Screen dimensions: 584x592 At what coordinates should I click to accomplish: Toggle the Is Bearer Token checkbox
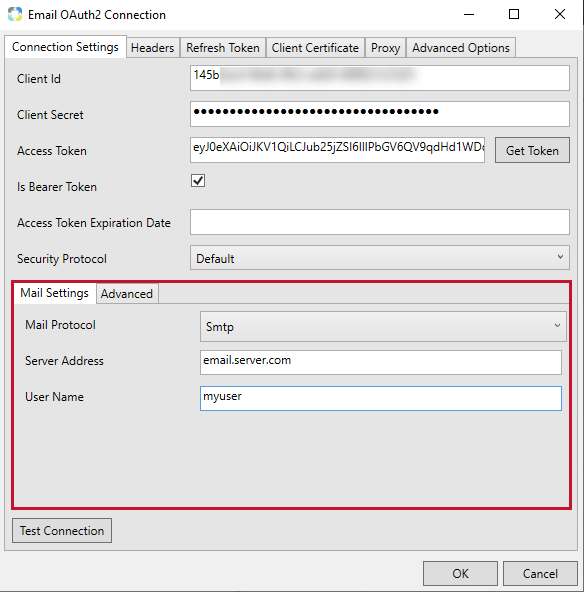pos(198,180)
